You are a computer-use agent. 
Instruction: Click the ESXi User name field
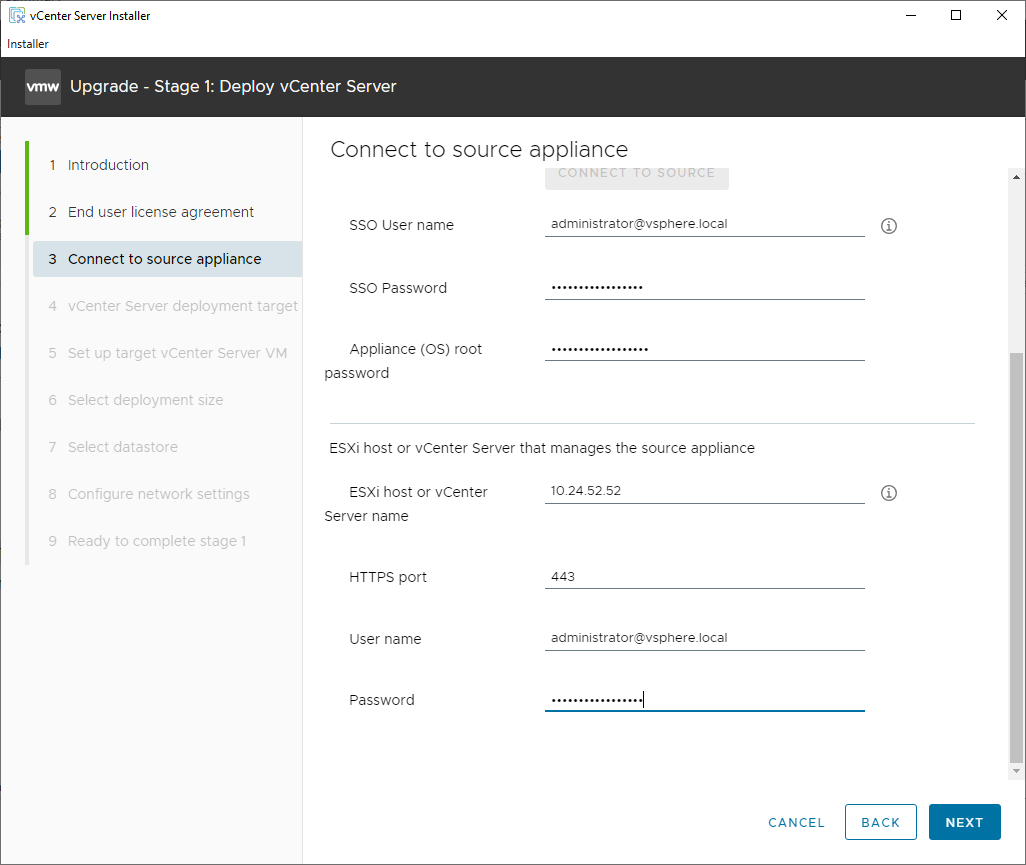click(x=704, y=638)
